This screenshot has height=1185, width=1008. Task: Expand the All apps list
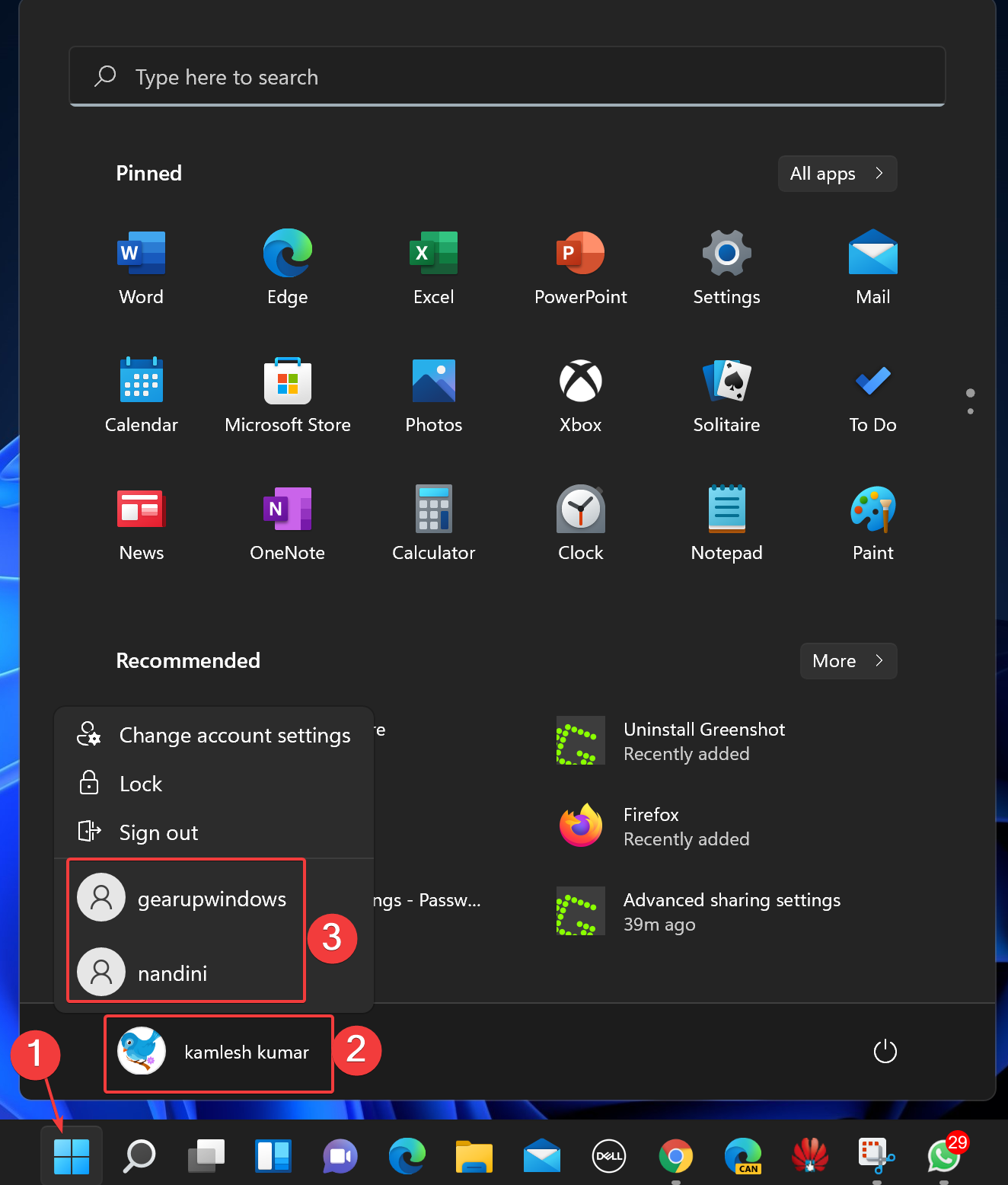coord(837,174)
